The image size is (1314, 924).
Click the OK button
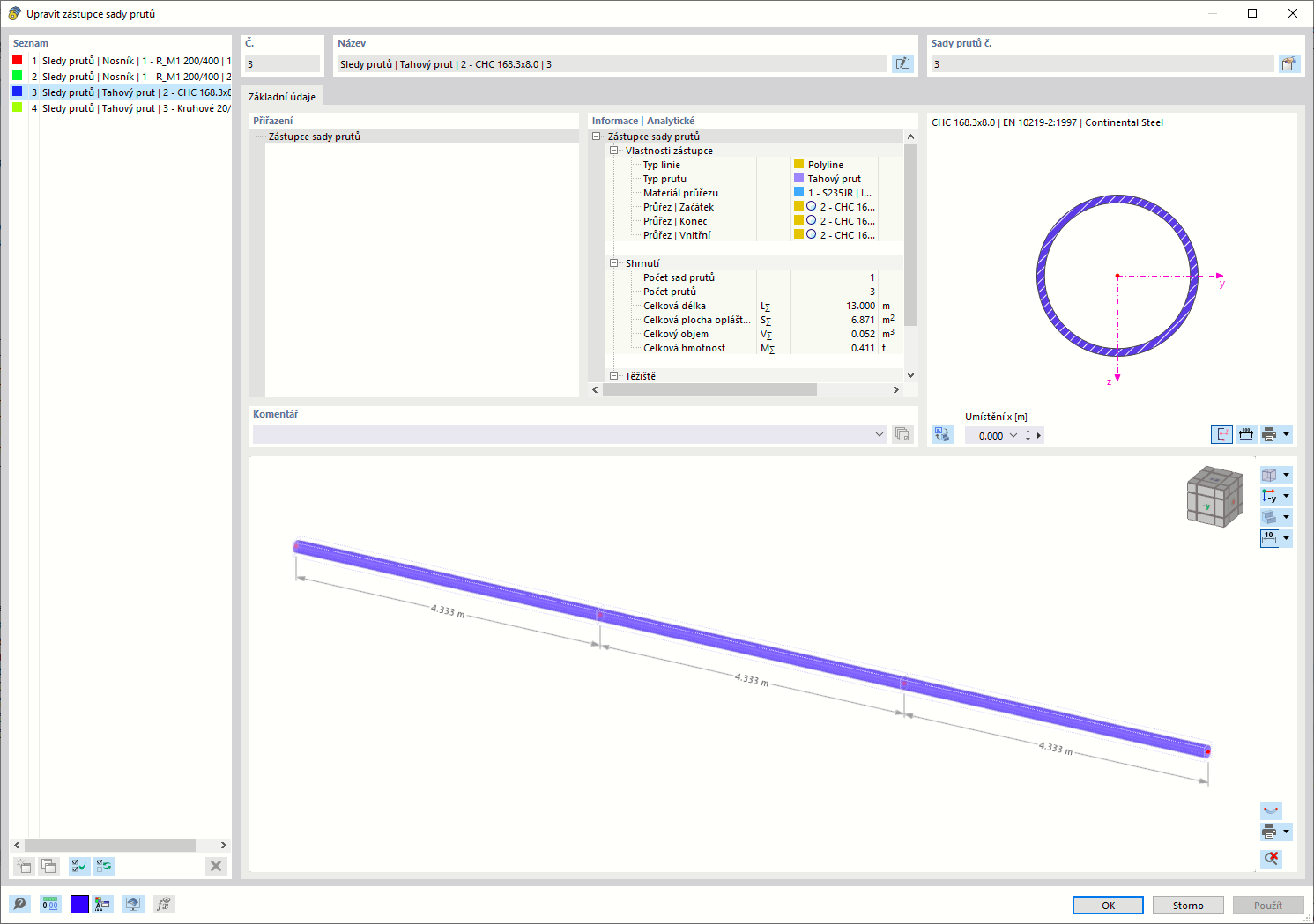coord(1108,905)
